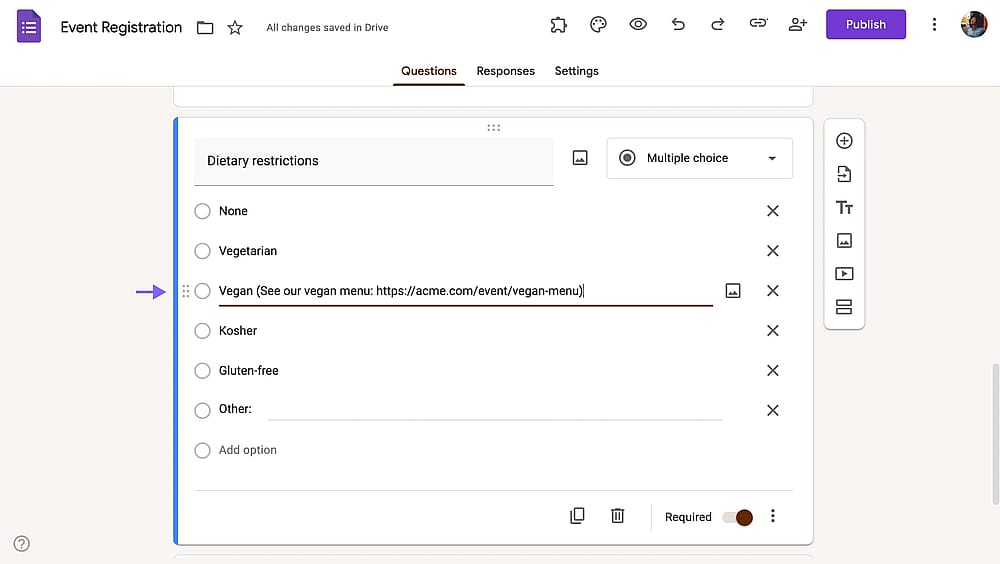Remove the Other option
This screenshot has width=1000, height=564.
pos(772,410)
